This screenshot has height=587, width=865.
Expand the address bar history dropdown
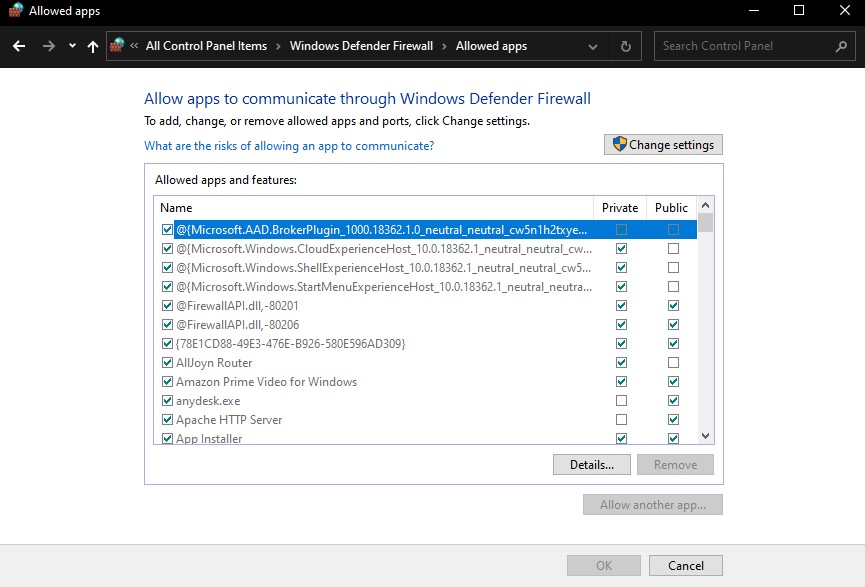(x=593, y=46)
